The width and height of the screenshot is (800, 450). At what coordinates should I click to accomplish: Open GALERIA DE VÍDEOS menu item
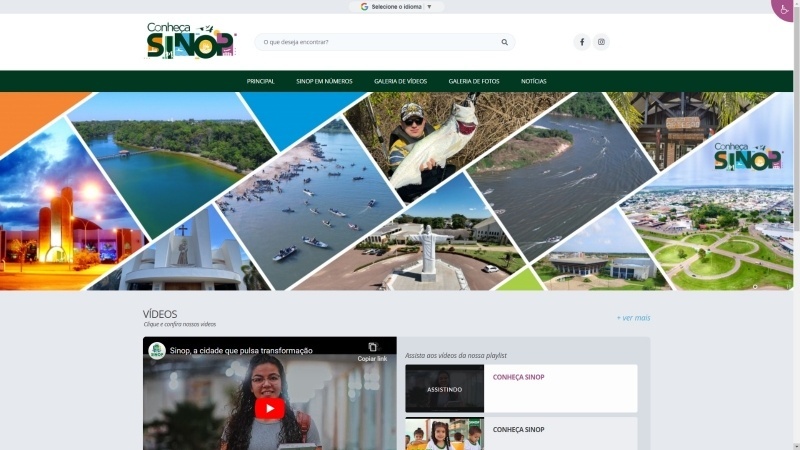[401, 81]
